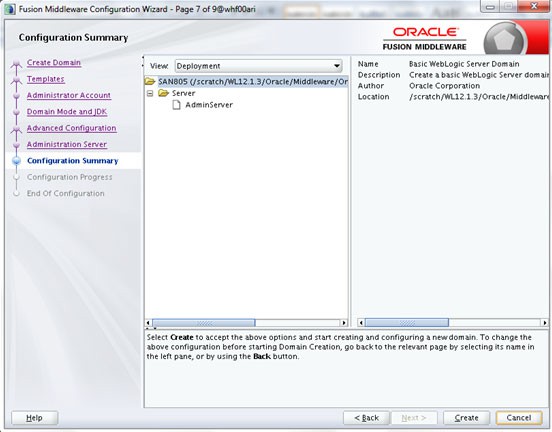Click the details pane scroll left arrow
Viewport: 552px width, 432px height.
[x=361, y=323]
